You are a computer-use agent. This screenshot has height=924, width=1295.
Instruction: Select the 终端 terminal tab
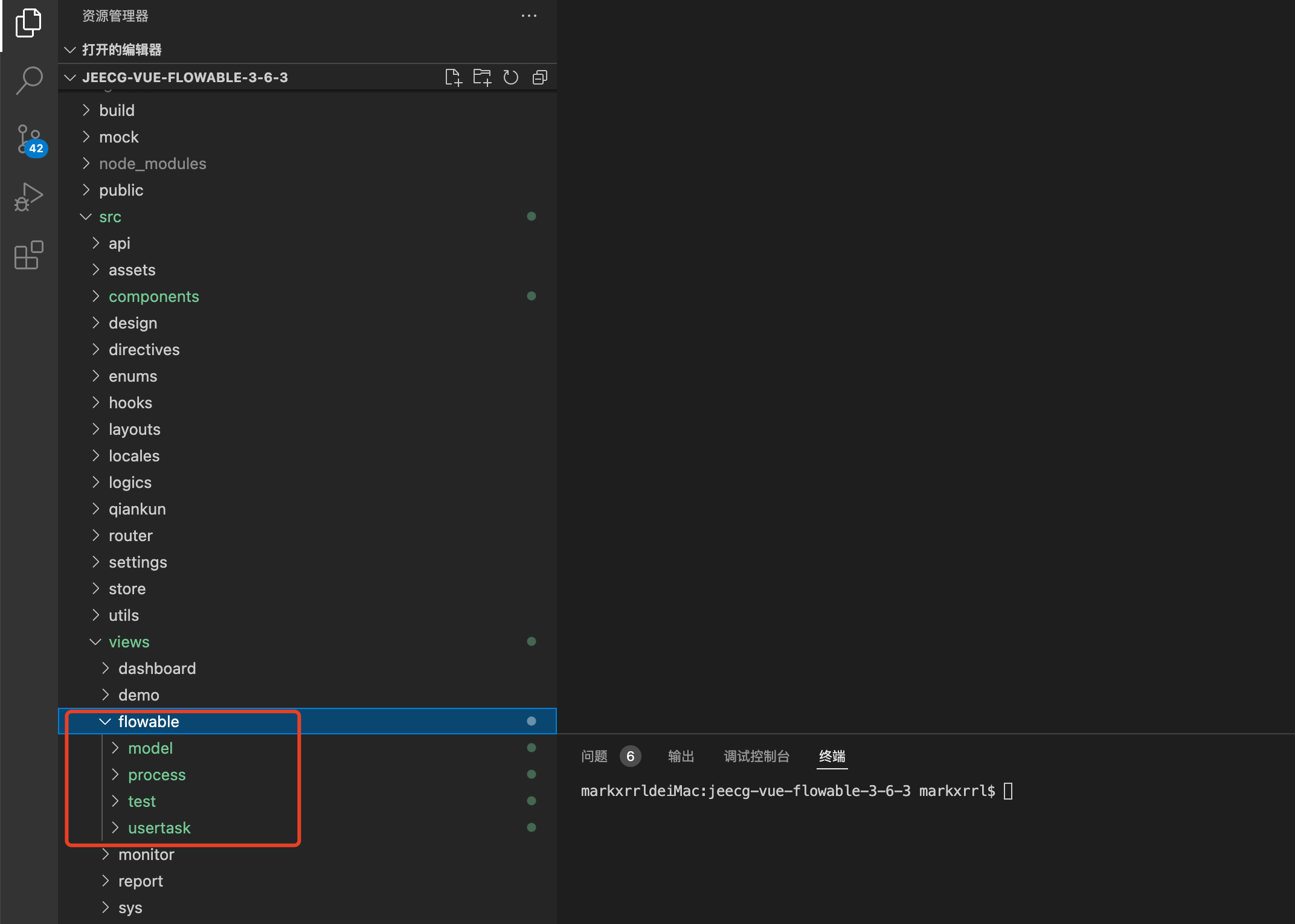click(832, 756)
